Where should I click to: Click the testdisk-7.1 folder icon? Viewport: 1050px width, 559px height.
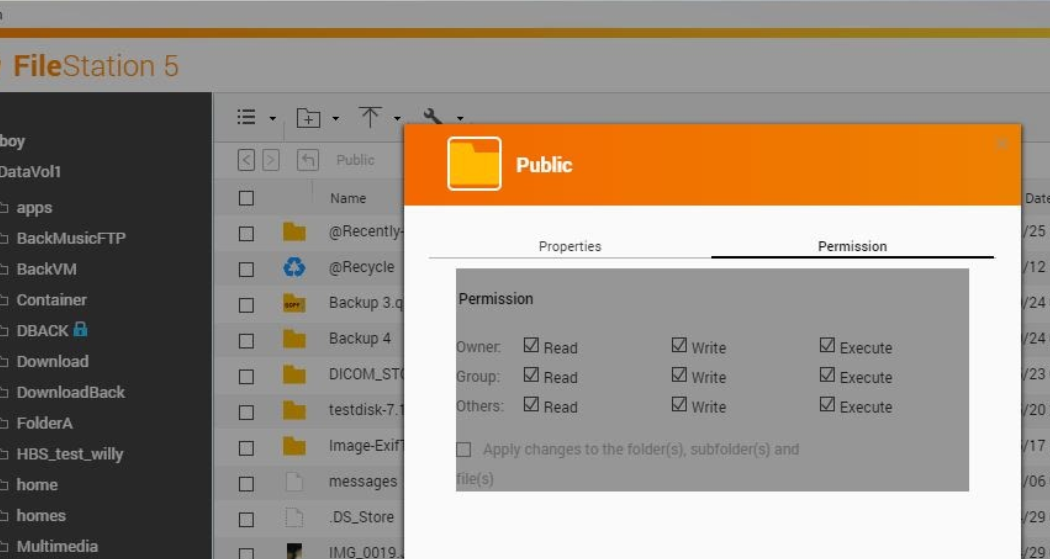pyautogui.click(x=294, y=410)
